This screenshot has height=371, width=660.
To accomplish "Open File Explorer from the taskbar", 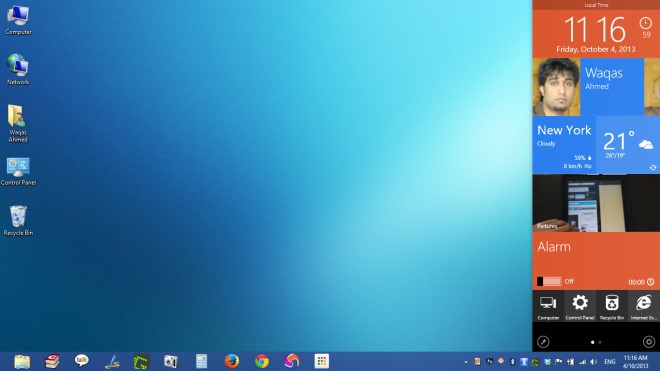I will (22, 361).
